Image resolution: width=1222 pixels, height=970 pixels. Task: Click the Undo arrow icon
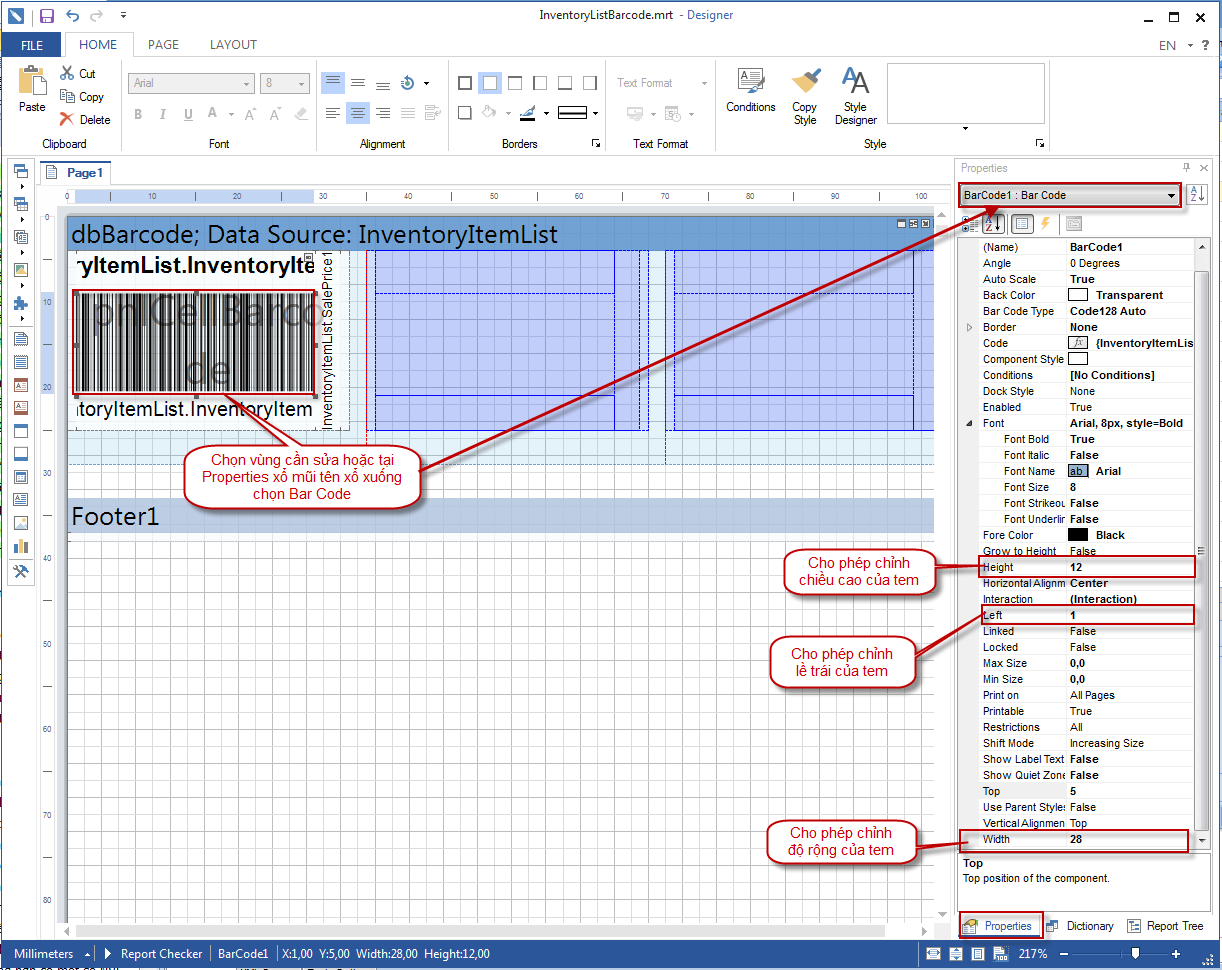[x=72, y=16]
